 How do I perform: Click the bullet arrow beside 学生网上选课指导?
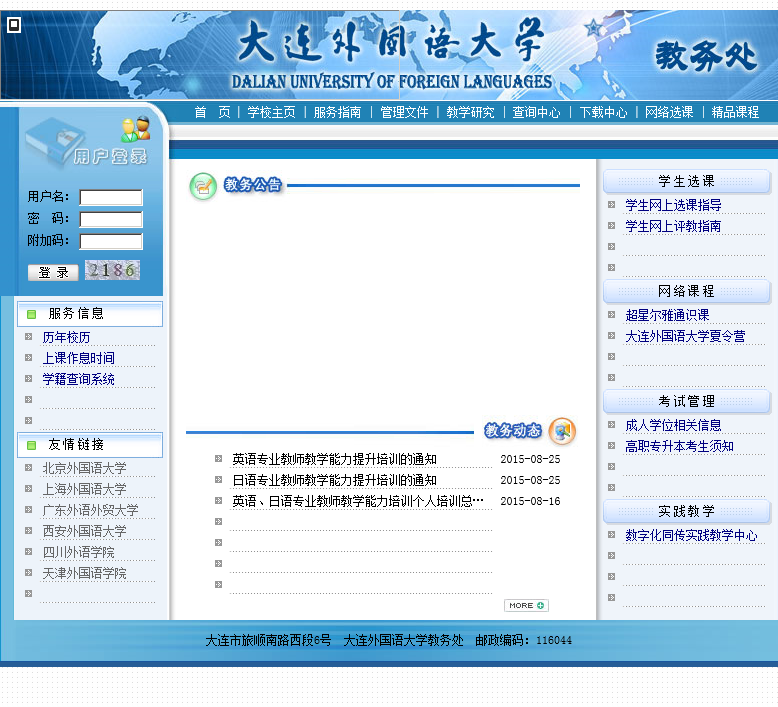pos(611,204)
